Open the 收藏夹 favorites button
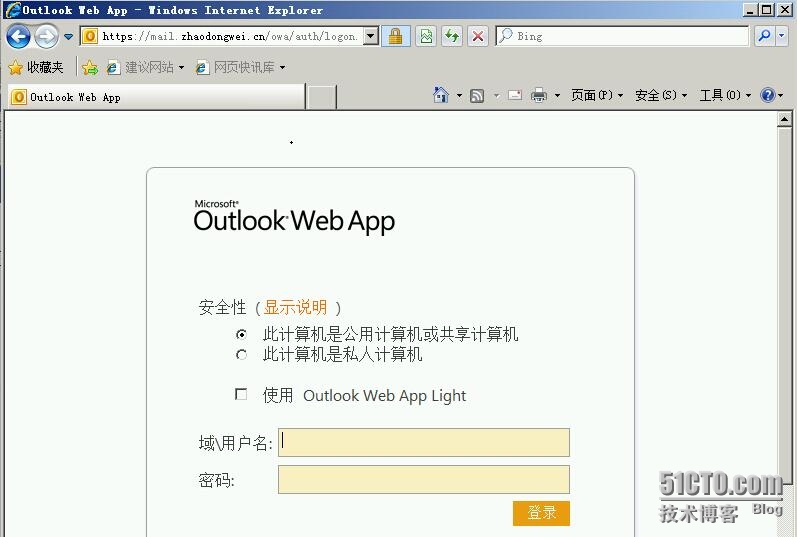Viewport: 797px width, 537px height. point(36,67)
